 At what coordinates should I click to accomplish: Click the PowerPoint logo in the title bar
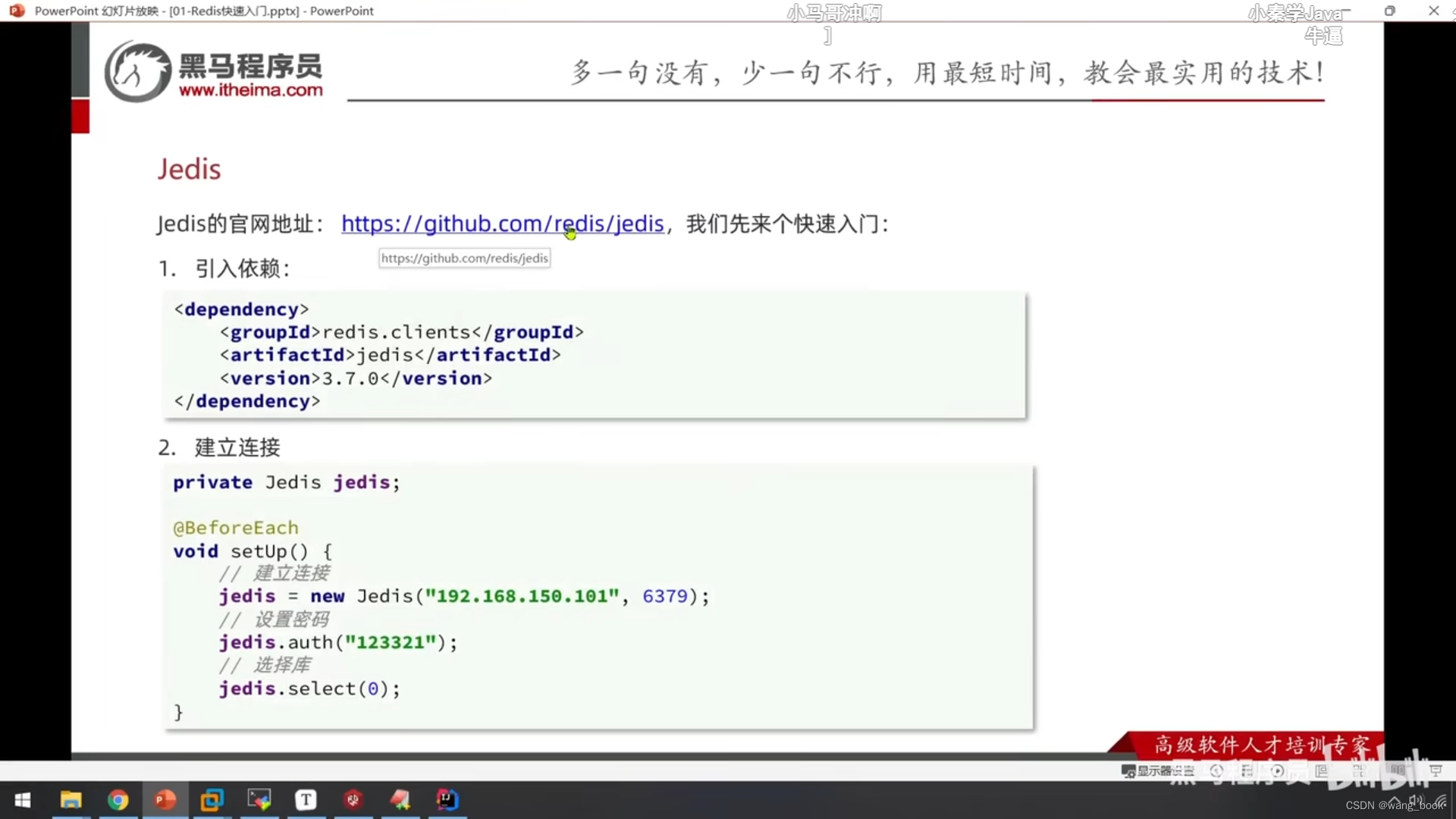pyautogui.click(x=15, y=11)
